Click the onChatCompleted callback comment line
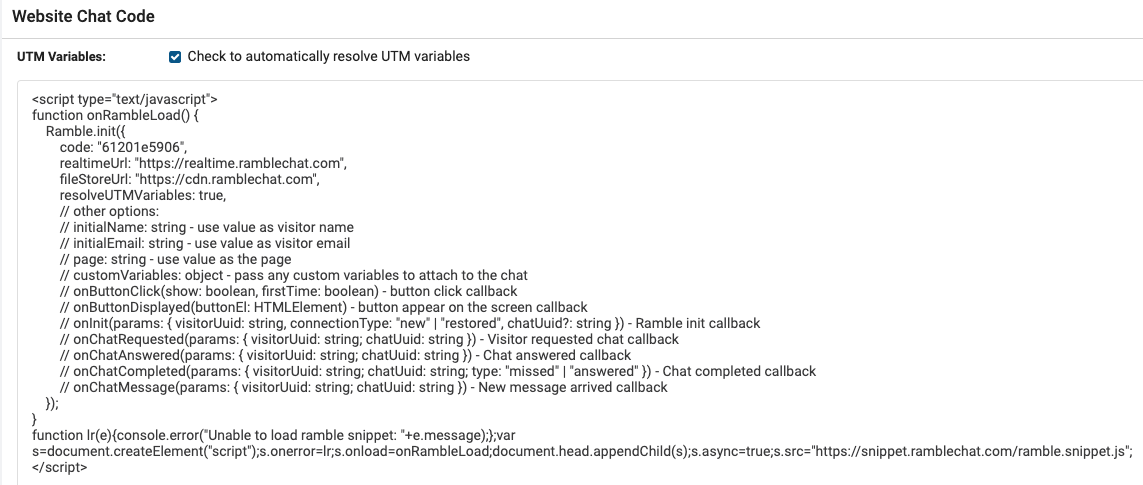The width and height of the screenshot is (1143, 485). click(437, 372)
